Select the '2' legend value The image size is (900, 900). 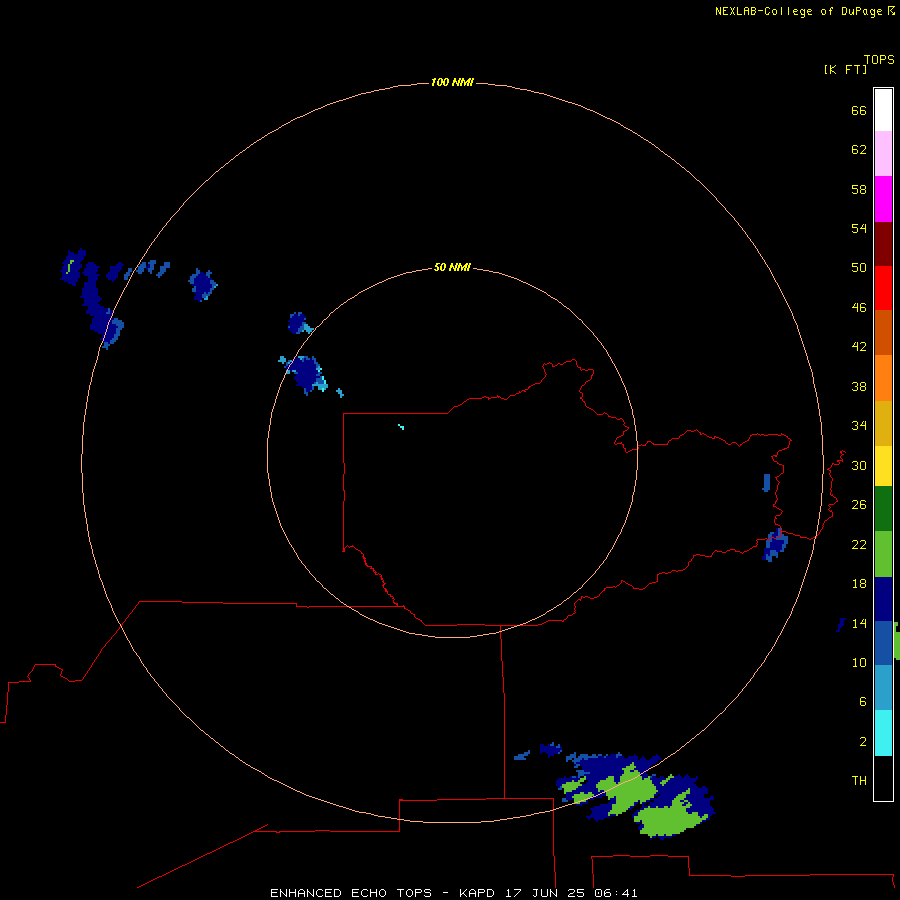click(x=863, y=742)
